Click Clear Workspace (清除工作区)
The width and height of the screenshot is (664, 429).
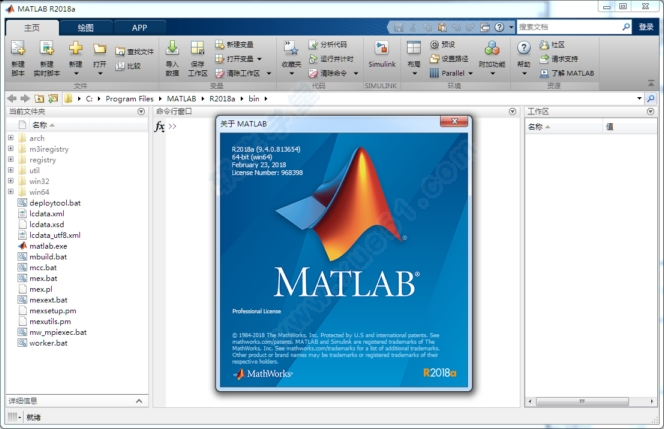237,73
